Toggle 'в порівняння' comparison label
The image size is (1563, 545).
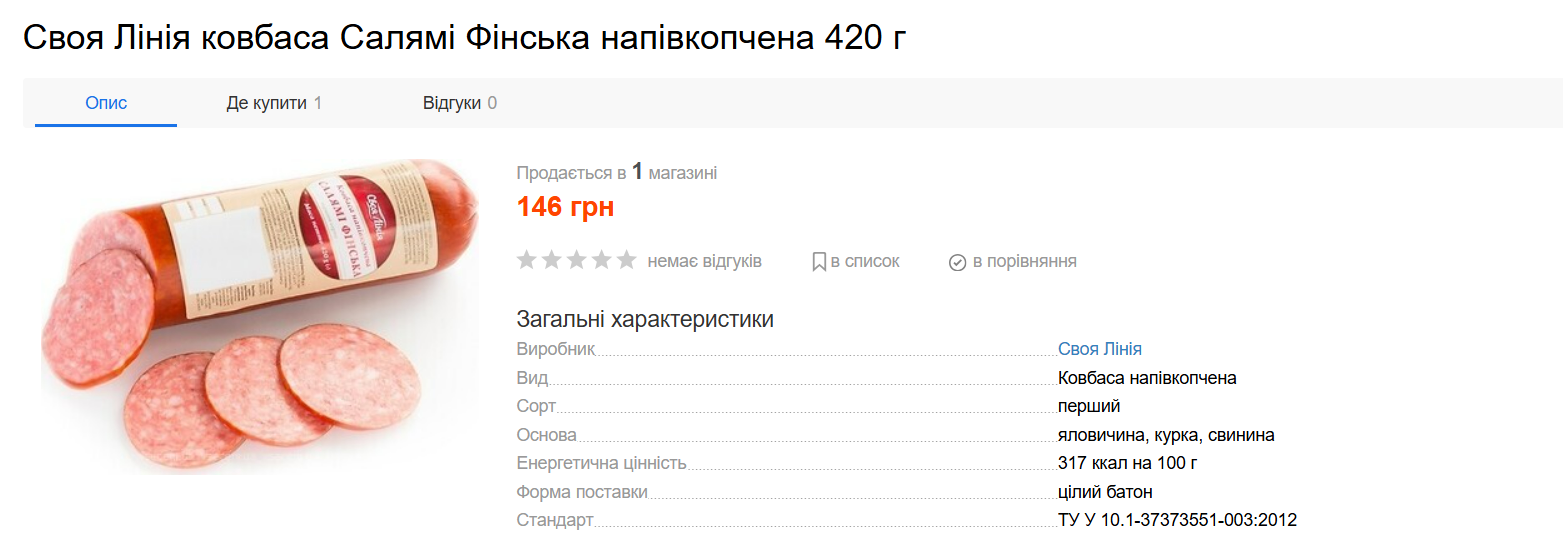1024,261
